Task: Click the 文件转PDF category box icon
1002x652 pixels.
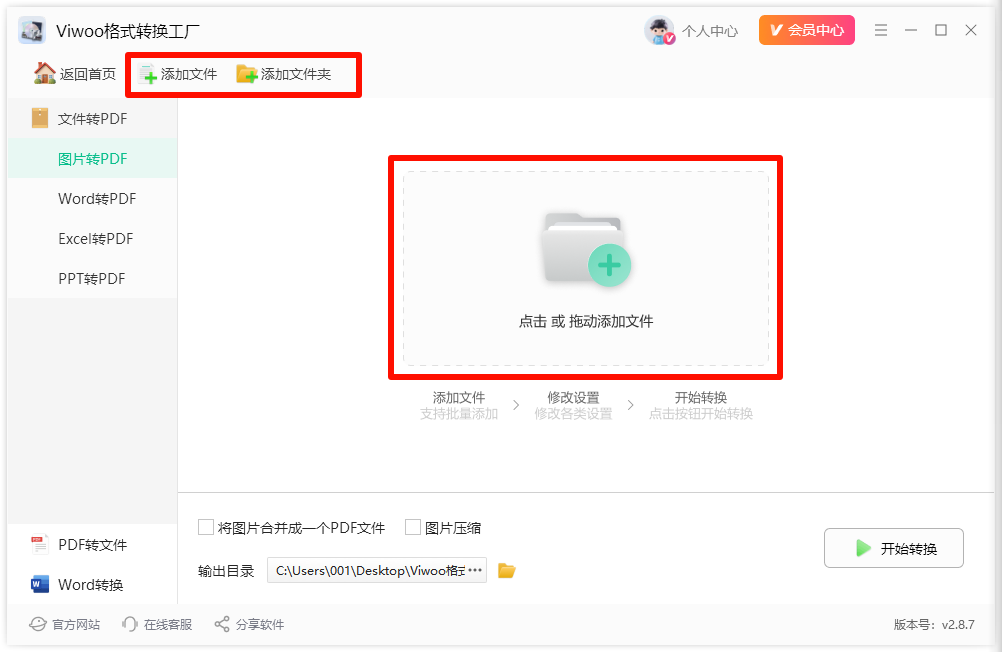Action: pos(40,118)
